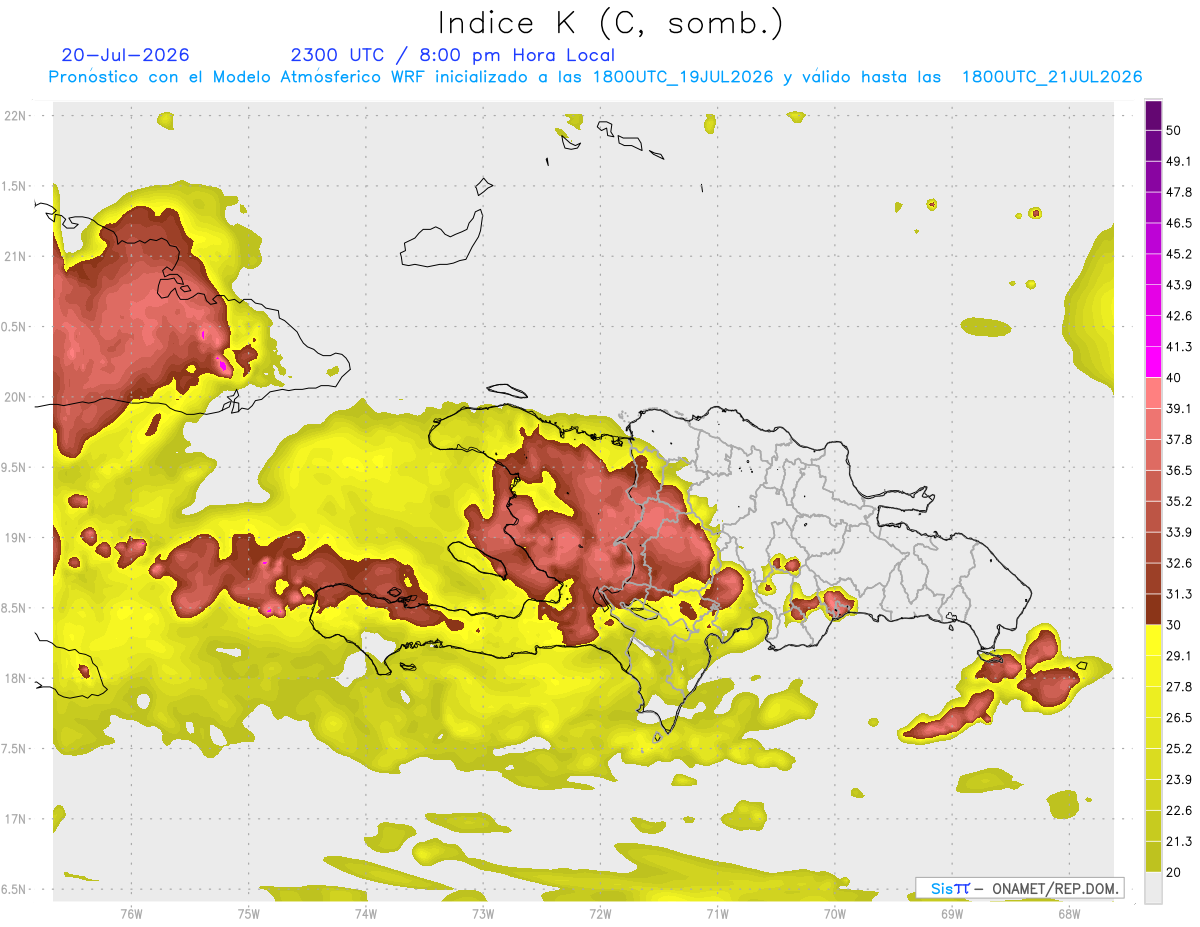The width and height of the screenshot is (1200, 927).
Task: Click the legend value "40"
Action: tap(1174, 378)
